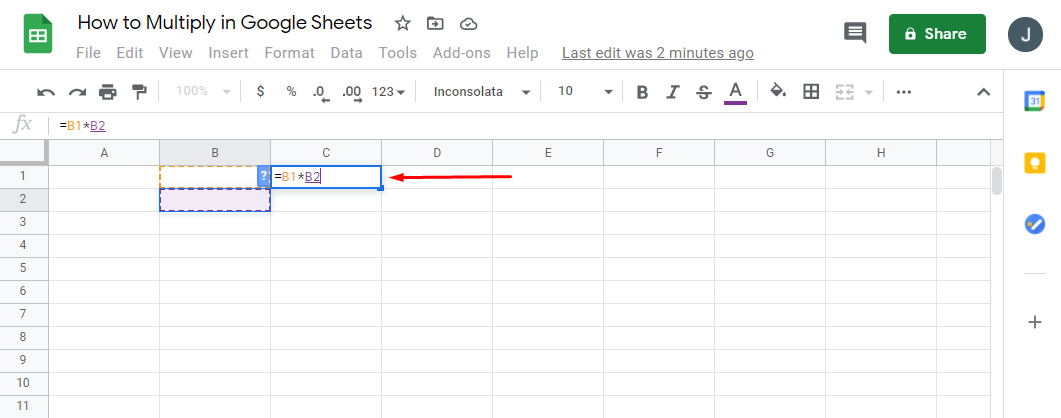The height and width of the screenshot is (418, 1061).
Task: Click the borders icon
Action: [811, 91]
